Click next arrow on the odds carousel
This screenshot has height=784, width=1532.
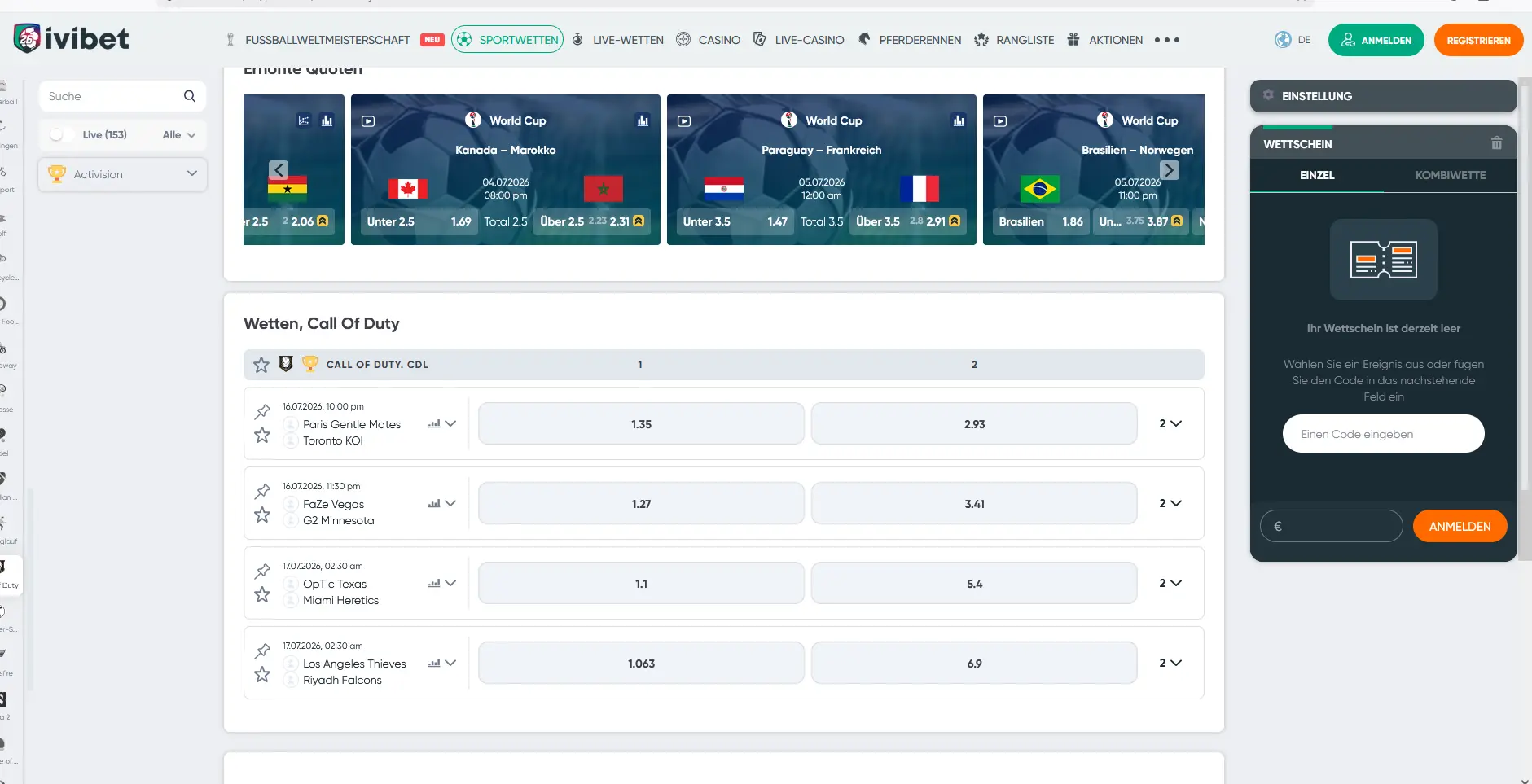click(x=1170, y=169)
